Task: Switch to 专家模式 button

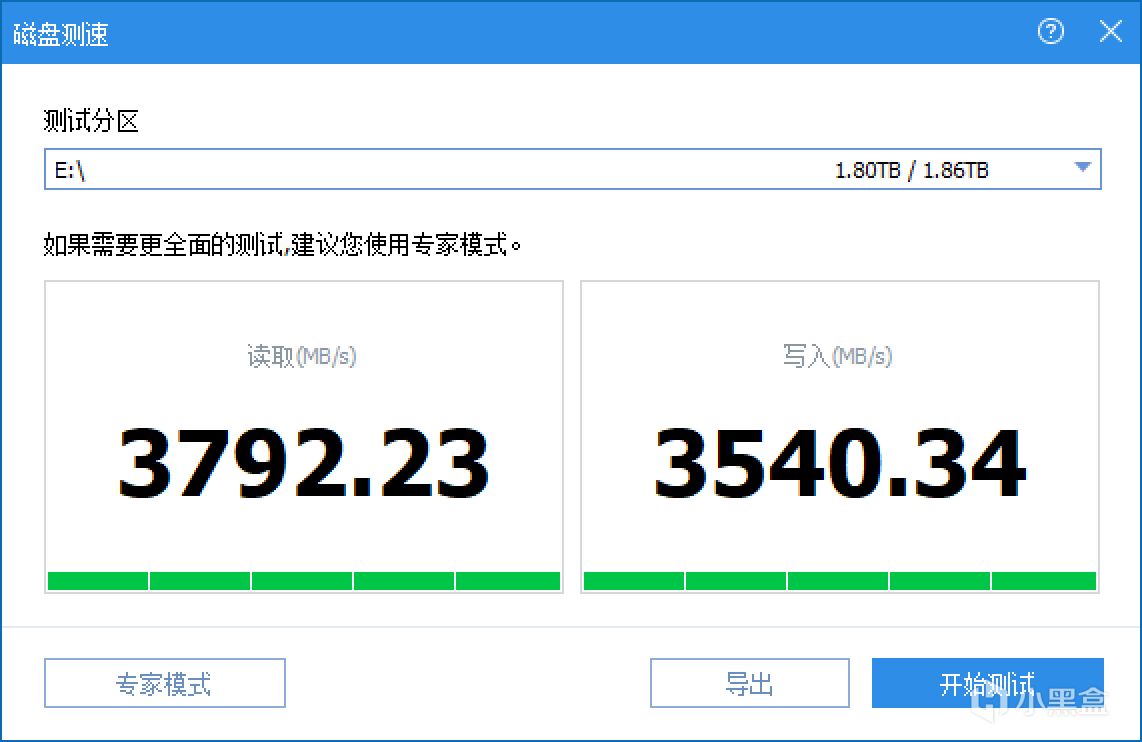Action: point(165,683)
